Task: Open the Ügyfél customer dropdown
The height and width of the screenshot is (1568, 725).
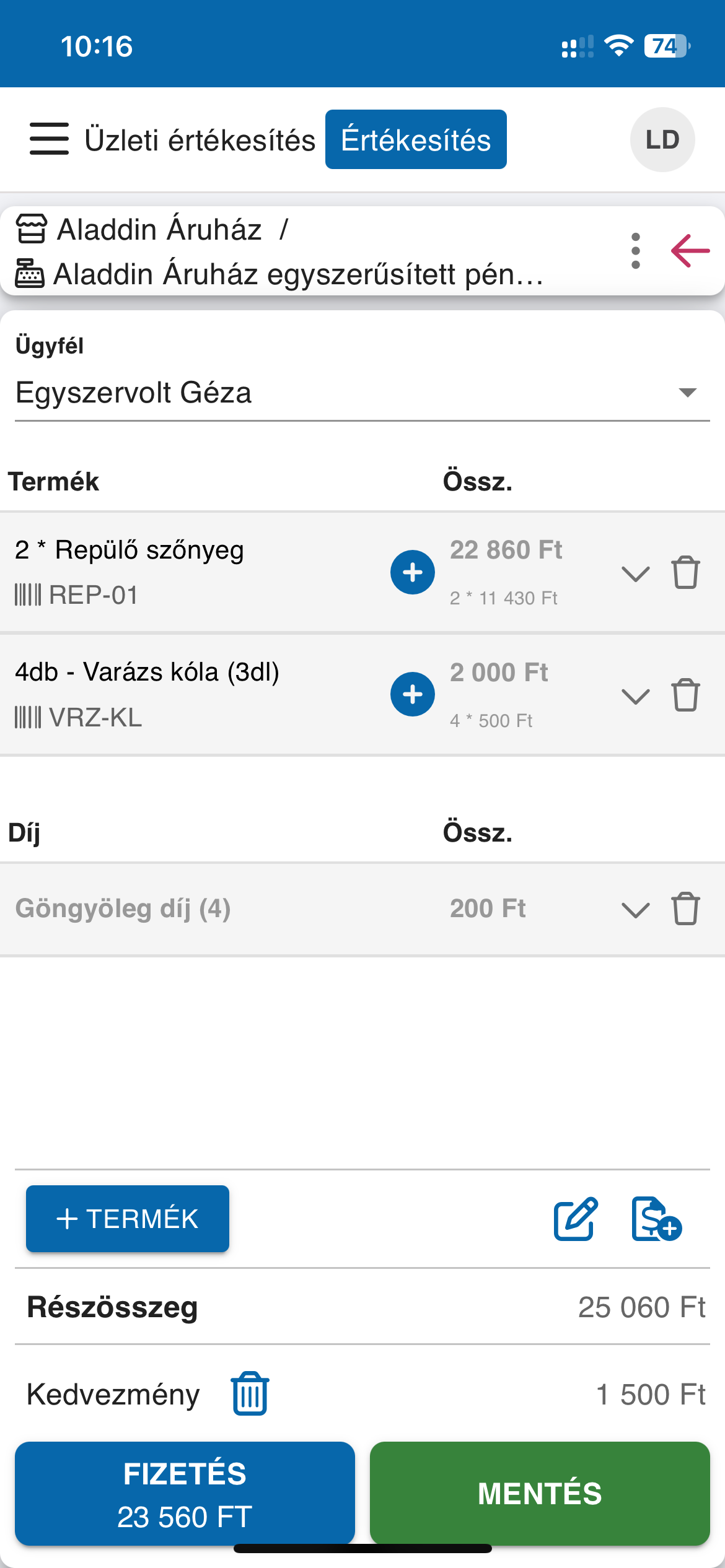Action: coord(362,393)
